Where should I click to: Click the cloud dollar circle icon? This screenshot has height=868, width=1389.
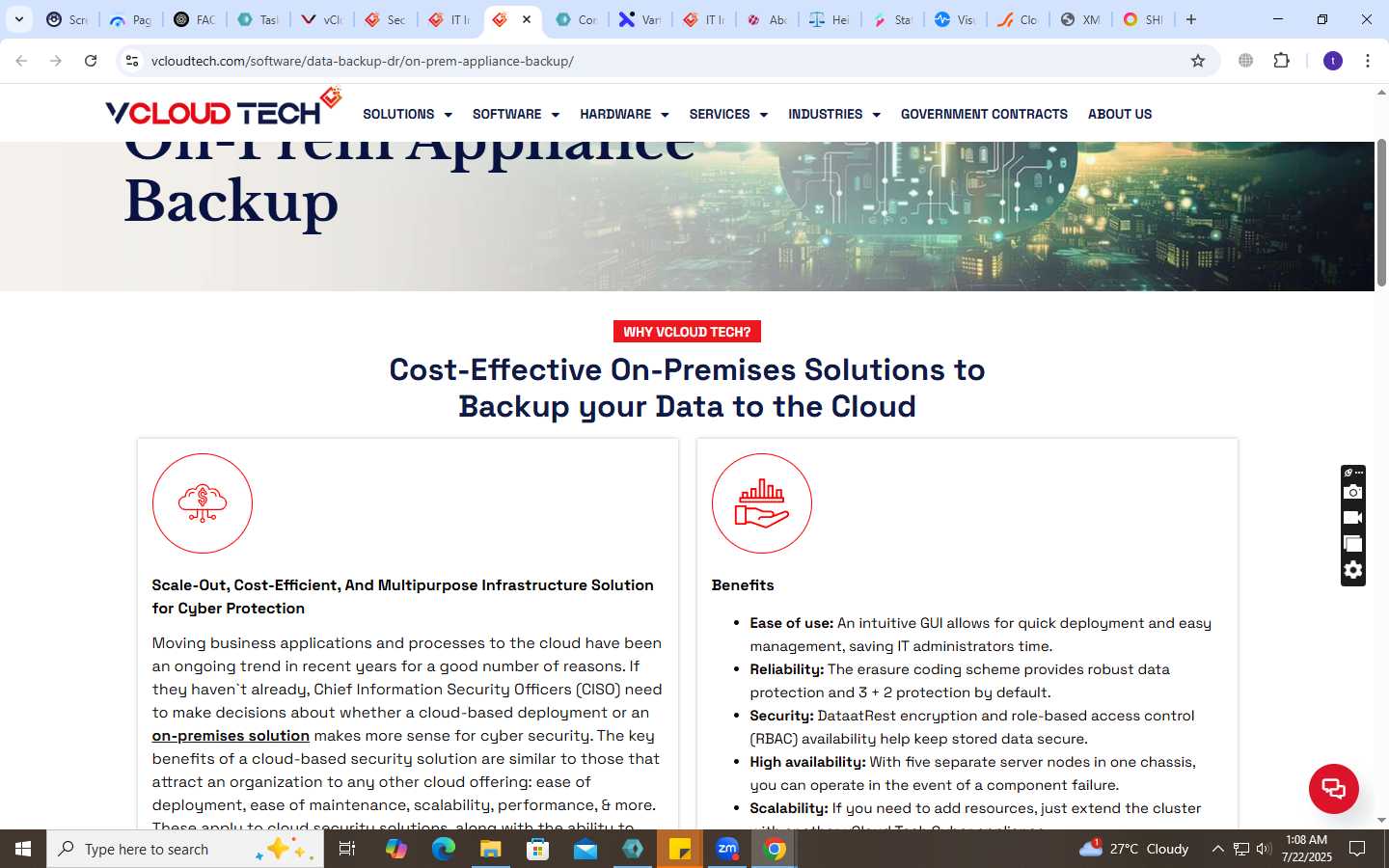point(203,503)
